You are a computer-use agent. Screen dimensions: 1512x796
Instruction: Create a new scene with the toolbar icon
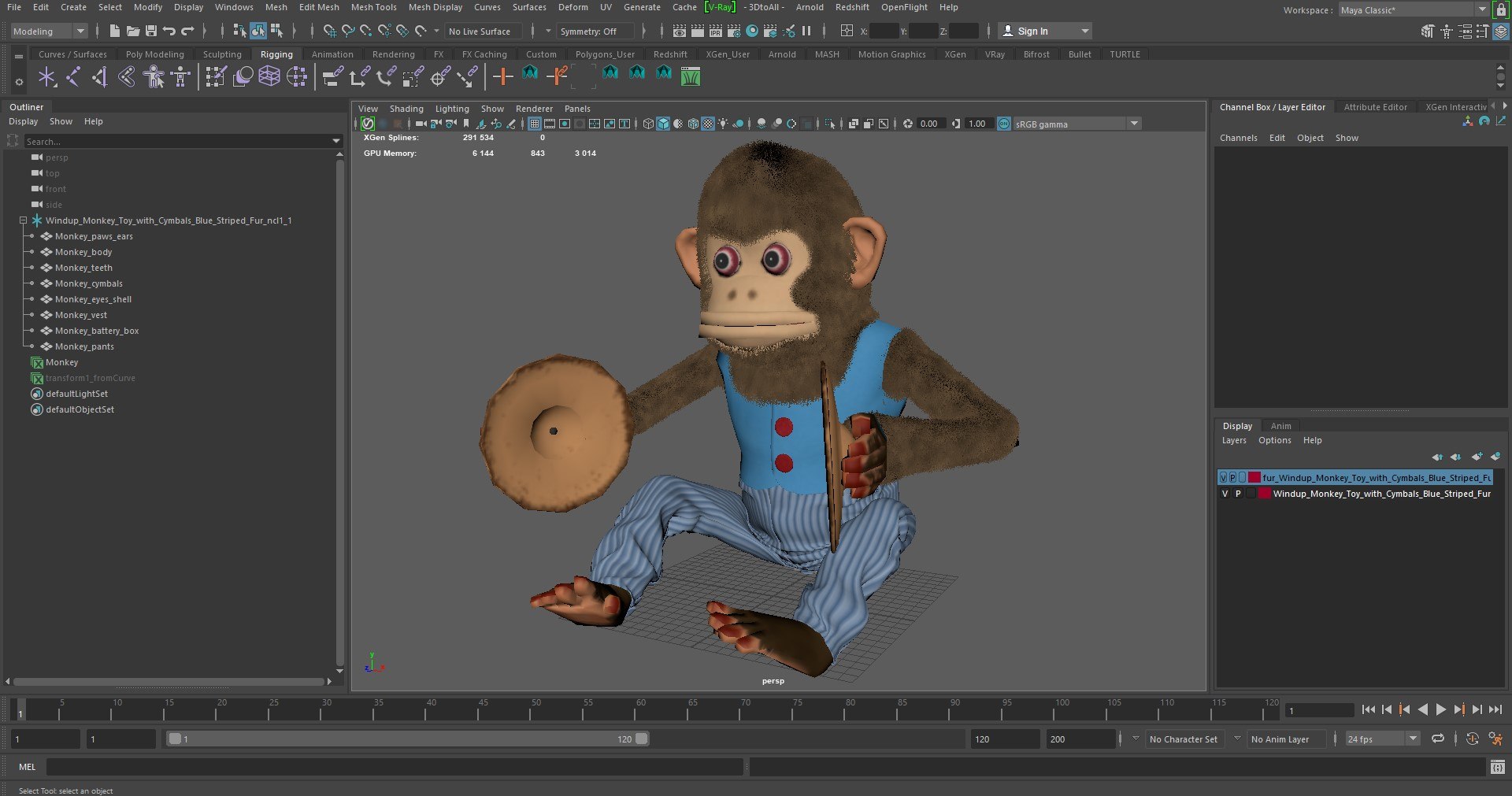click(115, 31)
